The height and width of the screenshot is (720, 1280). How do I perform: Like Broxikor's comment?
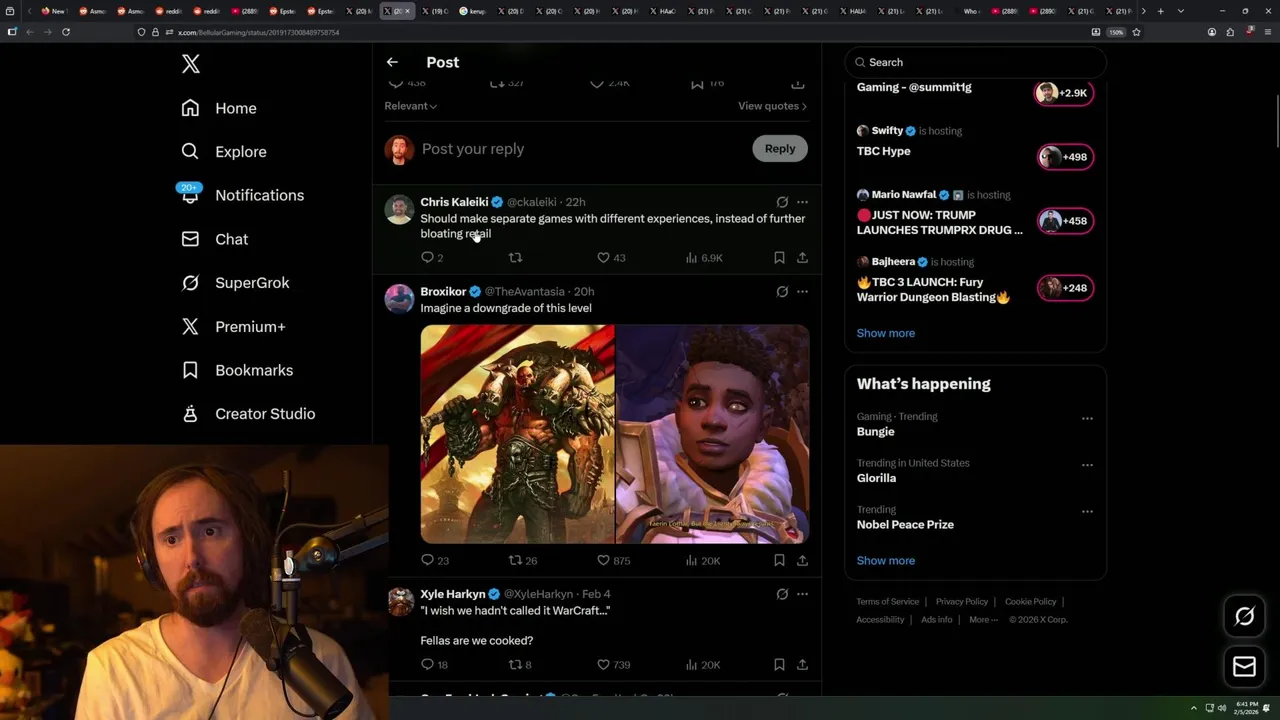[614, 561]
